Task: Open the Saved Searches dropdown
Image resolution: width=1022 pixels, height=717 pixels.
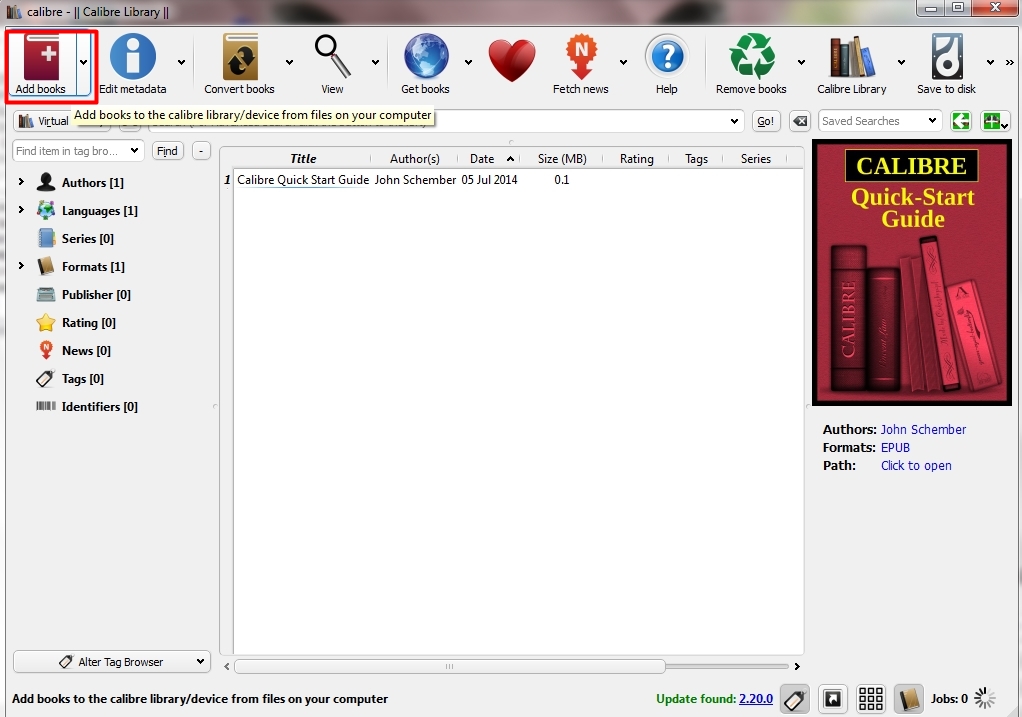Action: click(879, 121)
